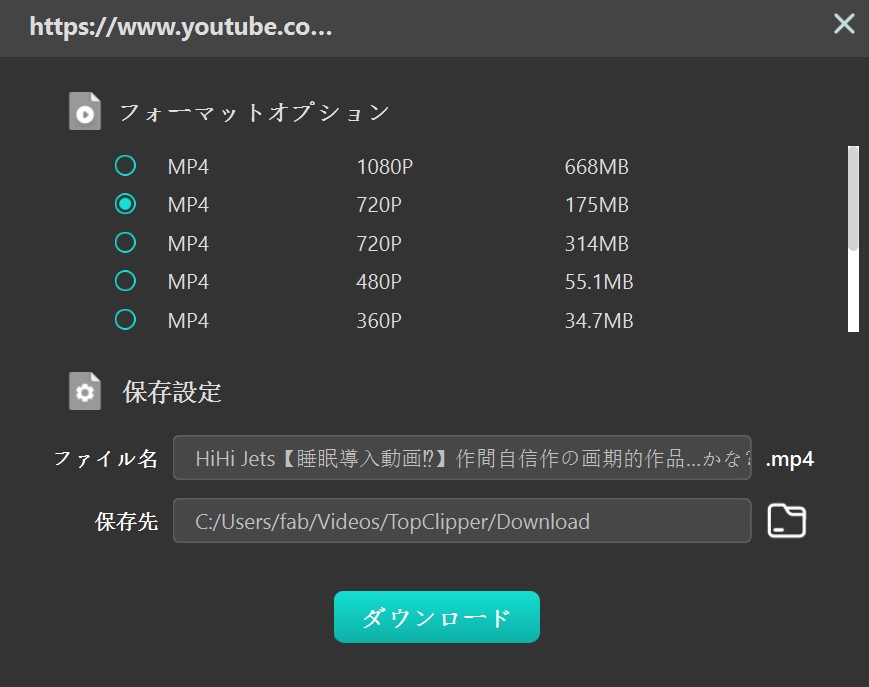This screenshot has width=869, height=687.
Task: Click the 1080P resolution text
Action: pyautogui.click(x=385, y=167)
